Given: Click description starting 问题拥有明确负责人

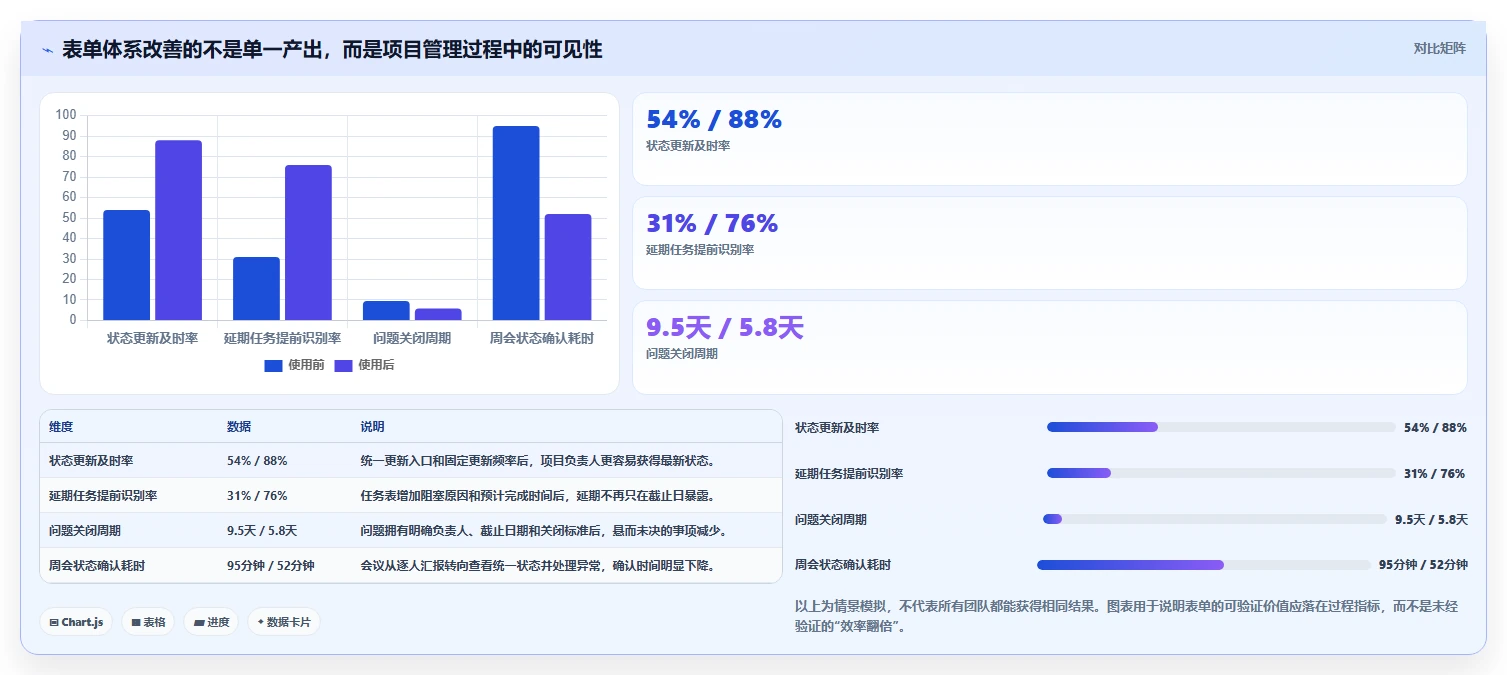Looking at the screenshot, I should pyautogui.click(x=544, y=531).
